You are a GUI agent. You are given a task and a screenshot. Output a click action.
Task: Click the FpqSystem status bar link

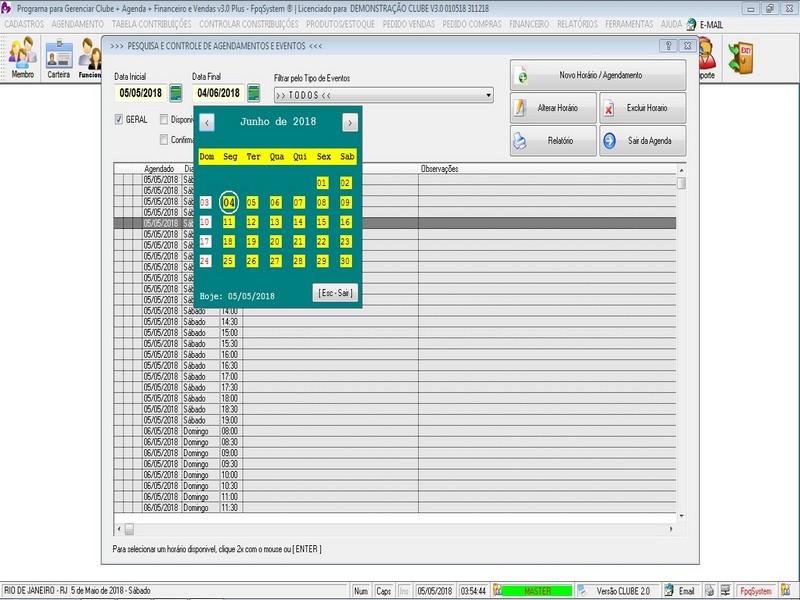[x=756, y=591]
